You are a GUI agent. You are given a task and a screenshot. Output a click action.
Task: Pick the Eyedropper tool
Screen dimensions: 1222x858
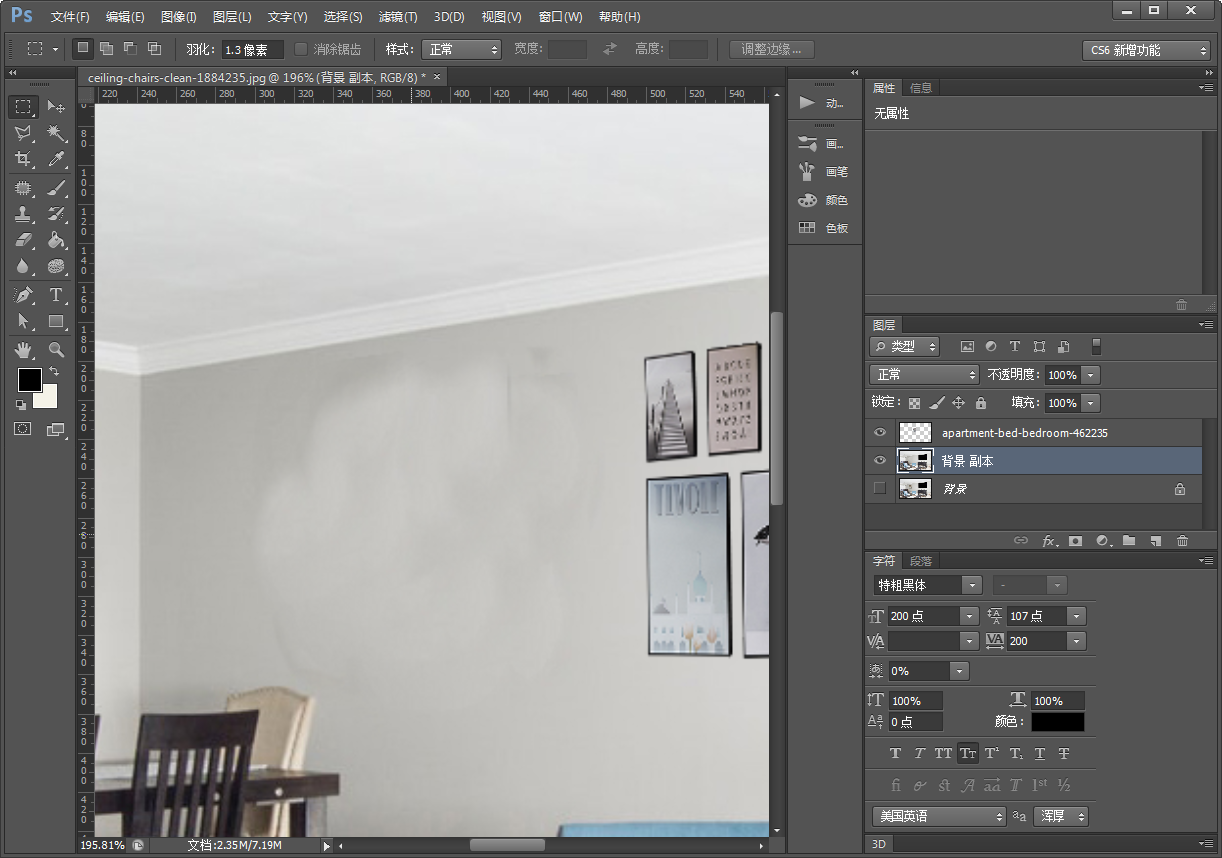point(56,160)
